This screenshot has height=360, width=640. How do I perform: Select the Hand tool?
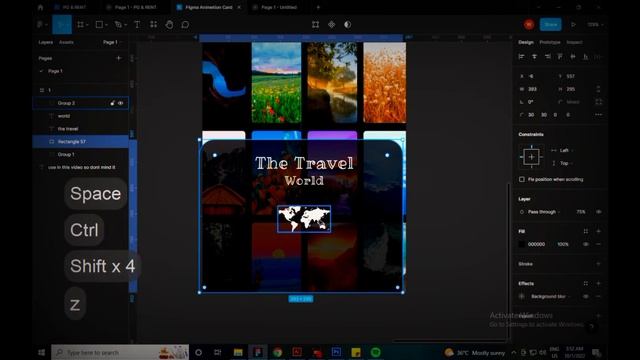pos(169,24)
